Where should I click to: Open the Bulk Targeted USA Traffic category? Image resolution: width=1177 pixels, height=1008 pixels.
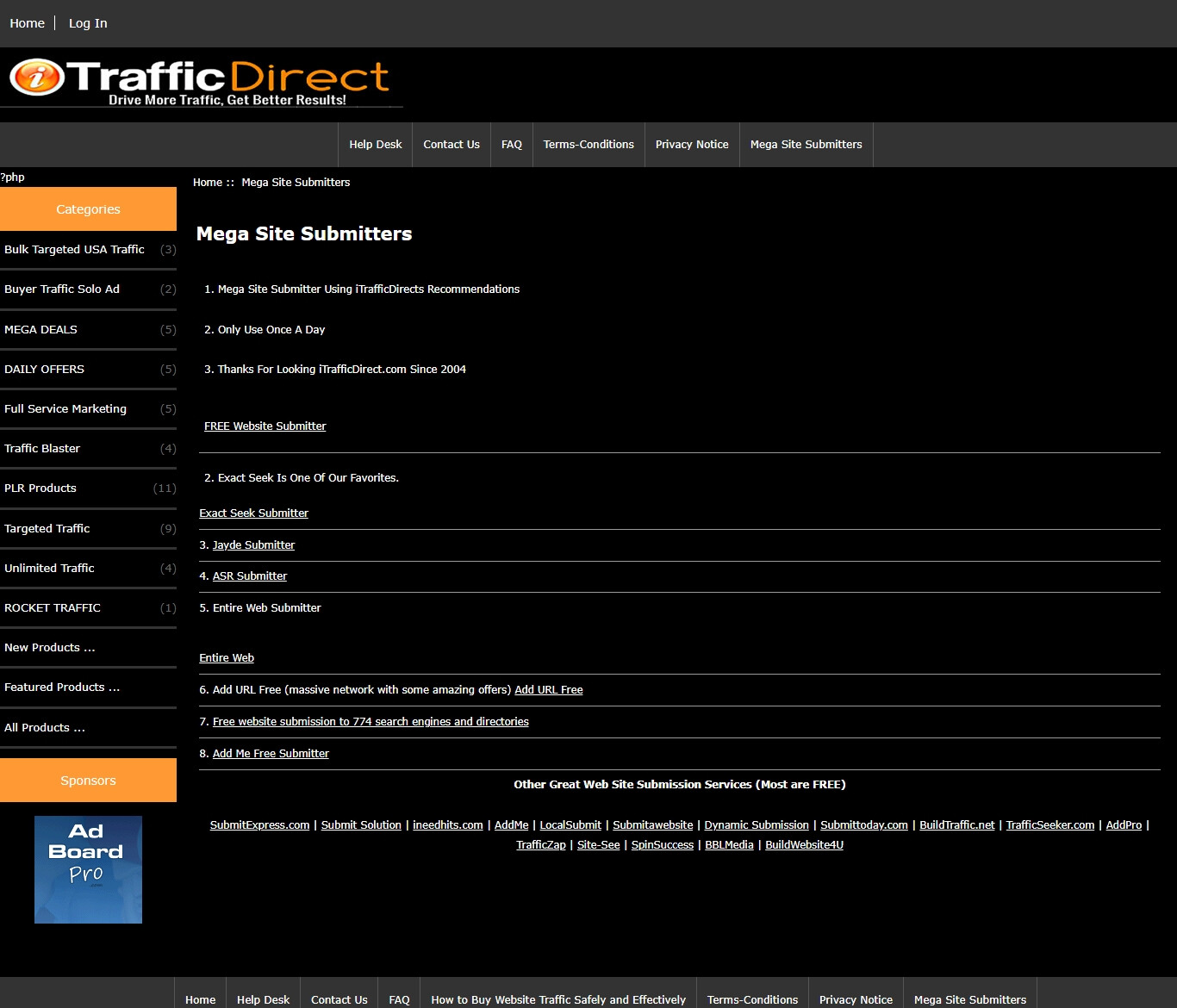tap(74, 250)
